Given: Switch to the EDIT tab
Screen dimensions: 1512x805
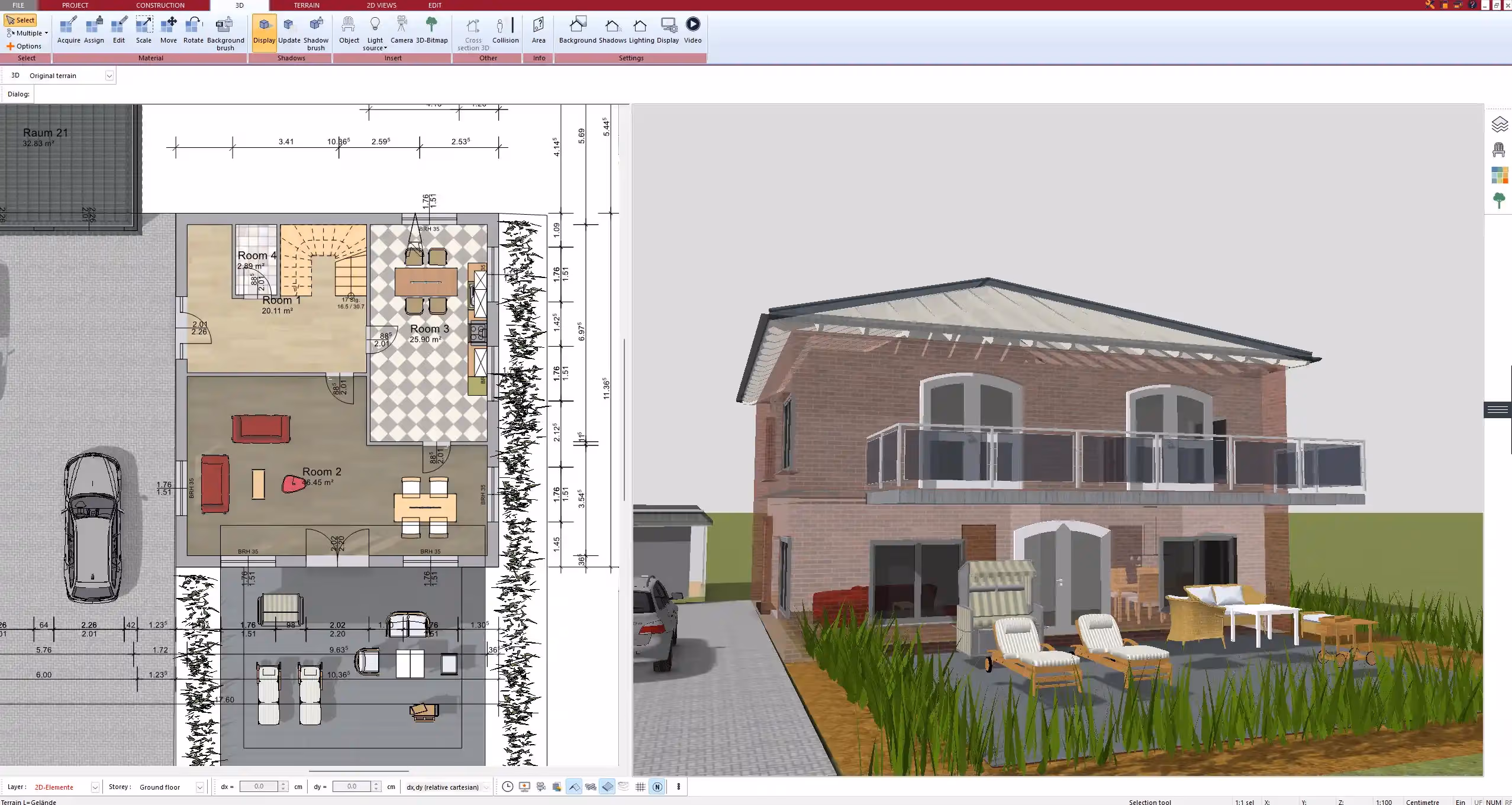Looking at the screenshot, I should [x=435, y=5].
